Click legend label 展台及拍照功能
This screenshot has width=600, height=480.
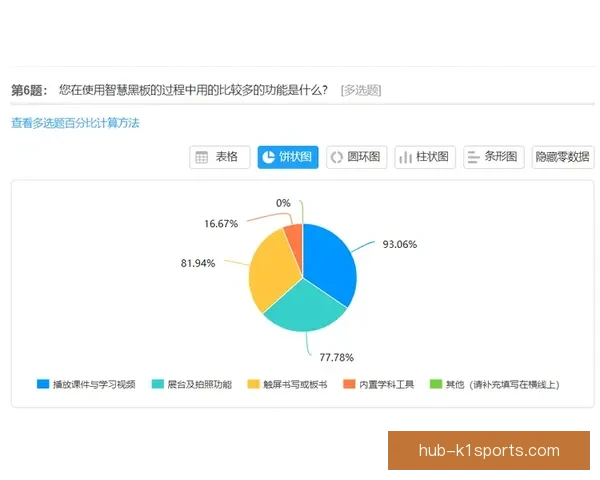click(200, 384)
